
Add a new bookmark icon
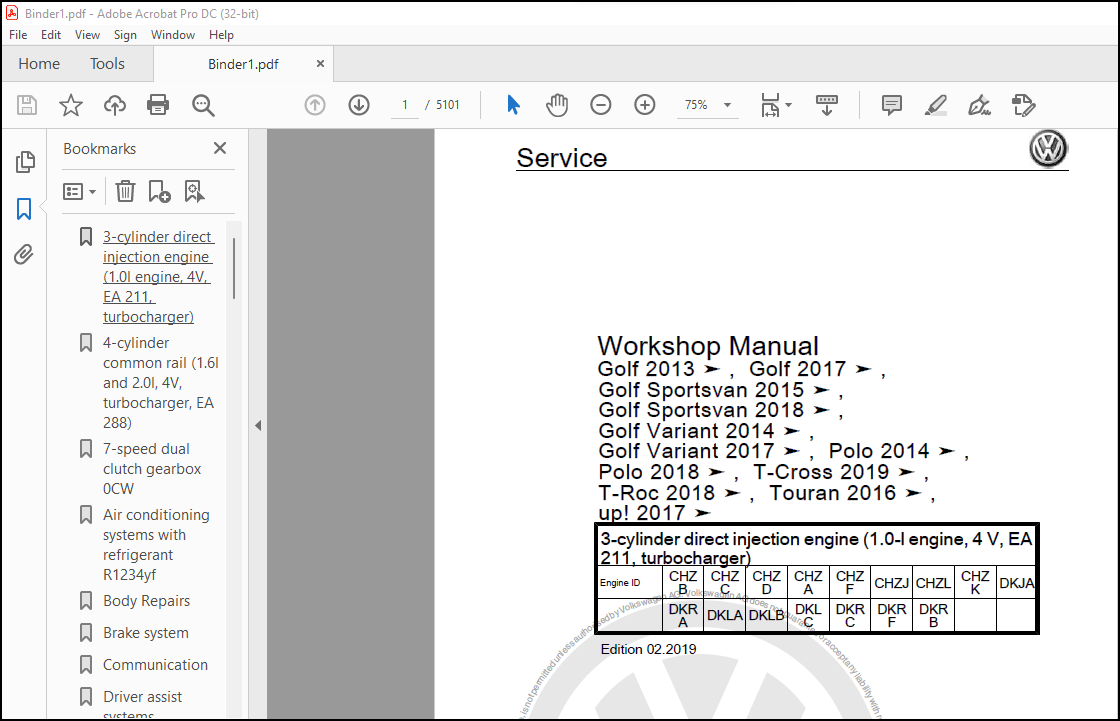(x=159, y=191)
